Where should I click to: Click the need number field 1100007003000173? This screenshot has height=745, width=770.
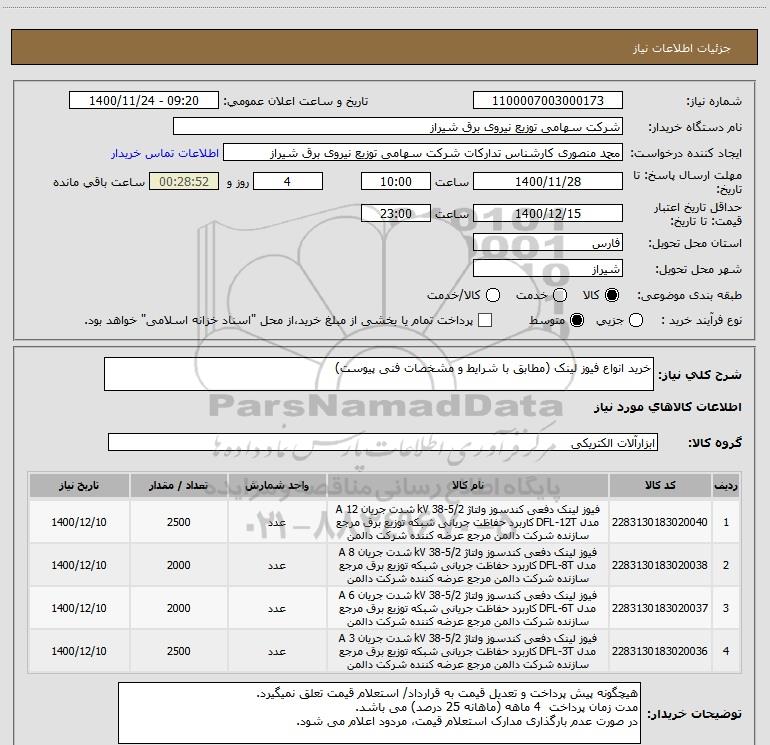(x=548, y=101)
